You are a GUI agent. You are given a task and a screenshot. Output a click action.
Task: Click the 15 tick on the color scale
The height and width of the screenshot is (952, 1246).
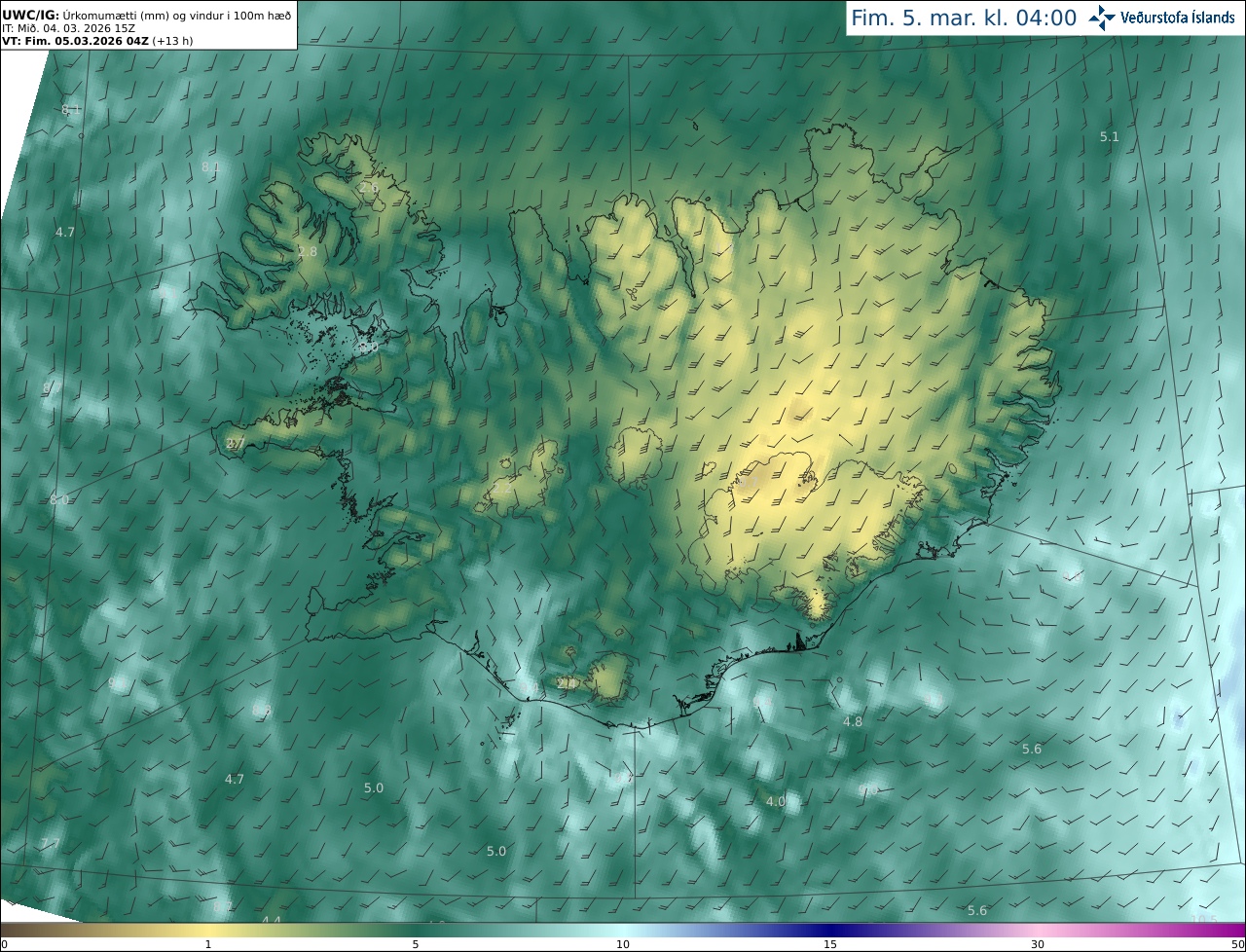[x=830, y=944]
